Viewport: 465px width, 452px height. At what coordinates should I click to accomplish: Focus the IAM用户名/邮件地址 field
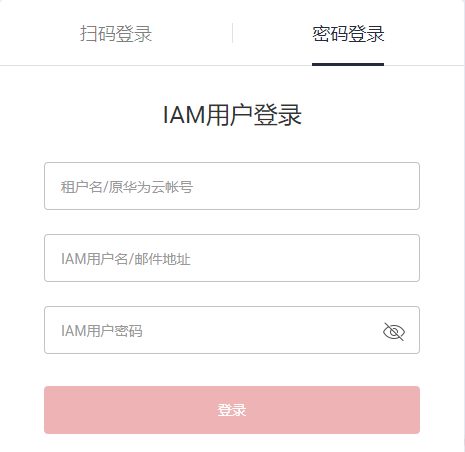(232, 258)
